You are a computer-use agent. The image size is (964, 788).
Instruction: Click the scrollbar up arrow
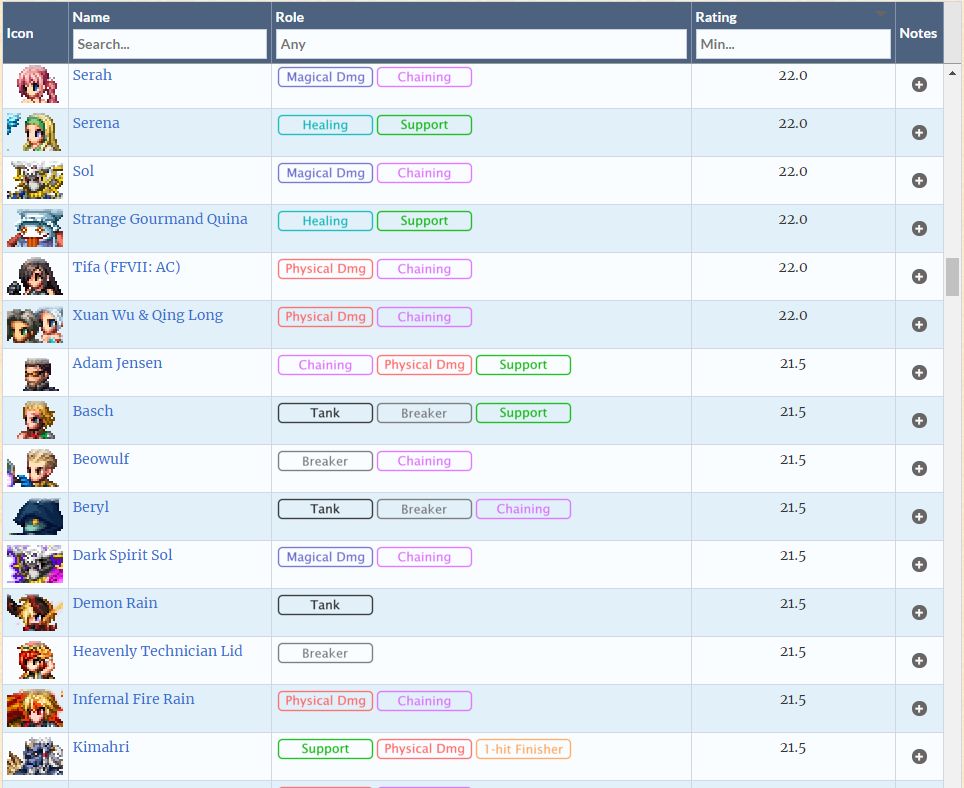(952, 73)
